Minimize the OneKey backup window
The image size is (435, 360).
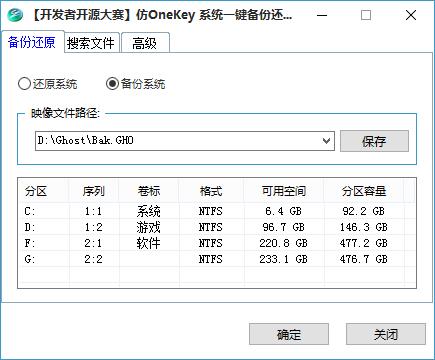[322, 15]
